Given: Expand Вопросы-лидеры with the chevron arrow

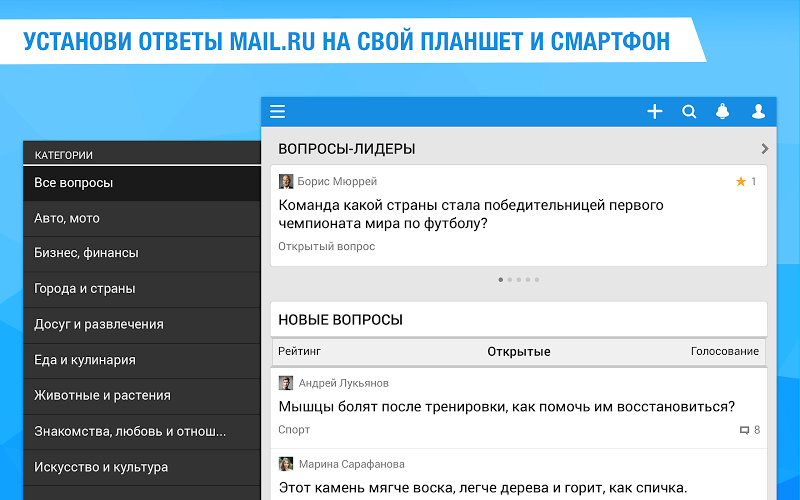Looking at the screenshot, I should point(764,148).
